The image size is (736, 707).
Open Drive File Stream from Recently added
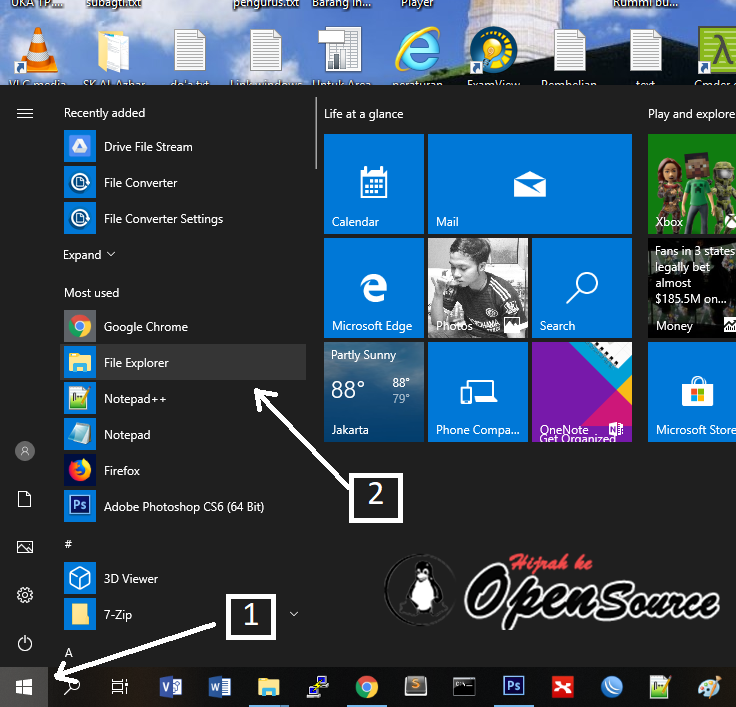183,146
